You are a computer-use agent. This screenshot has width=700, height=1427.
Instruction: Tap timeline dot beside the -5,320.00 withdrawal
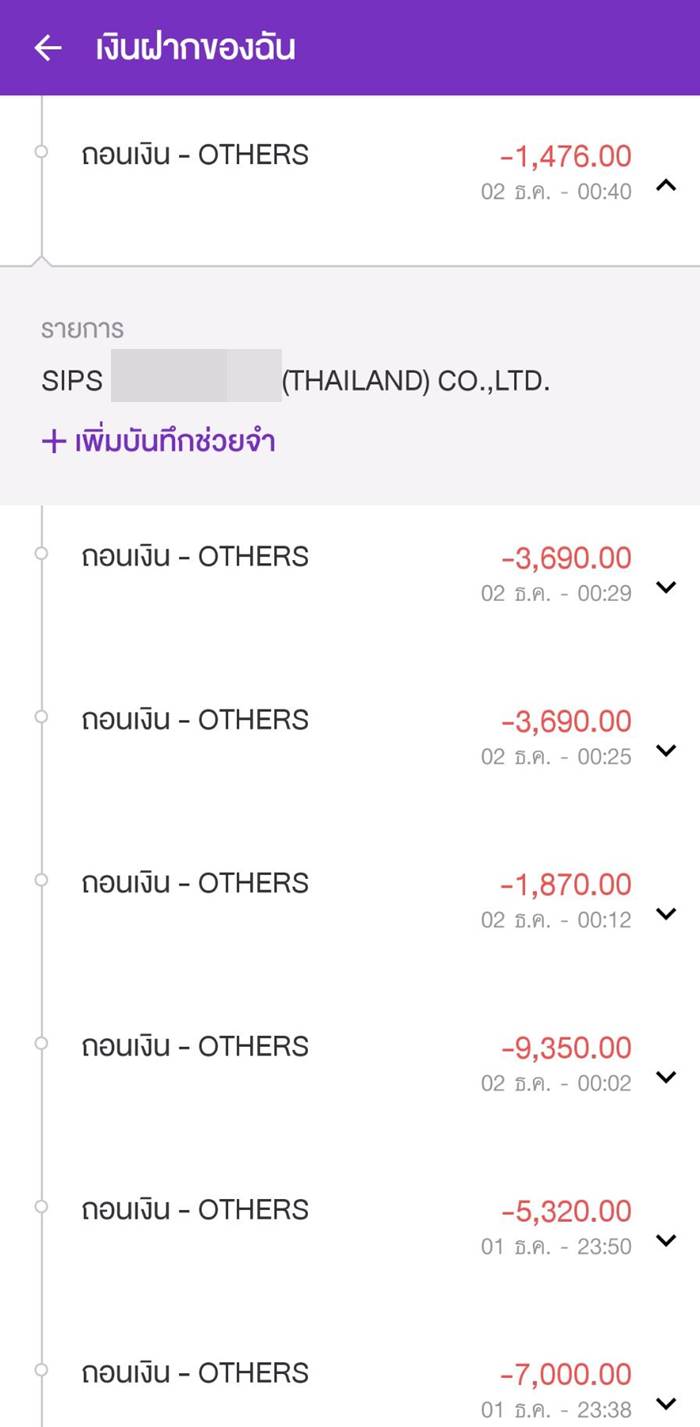[x=40, y=1206]
